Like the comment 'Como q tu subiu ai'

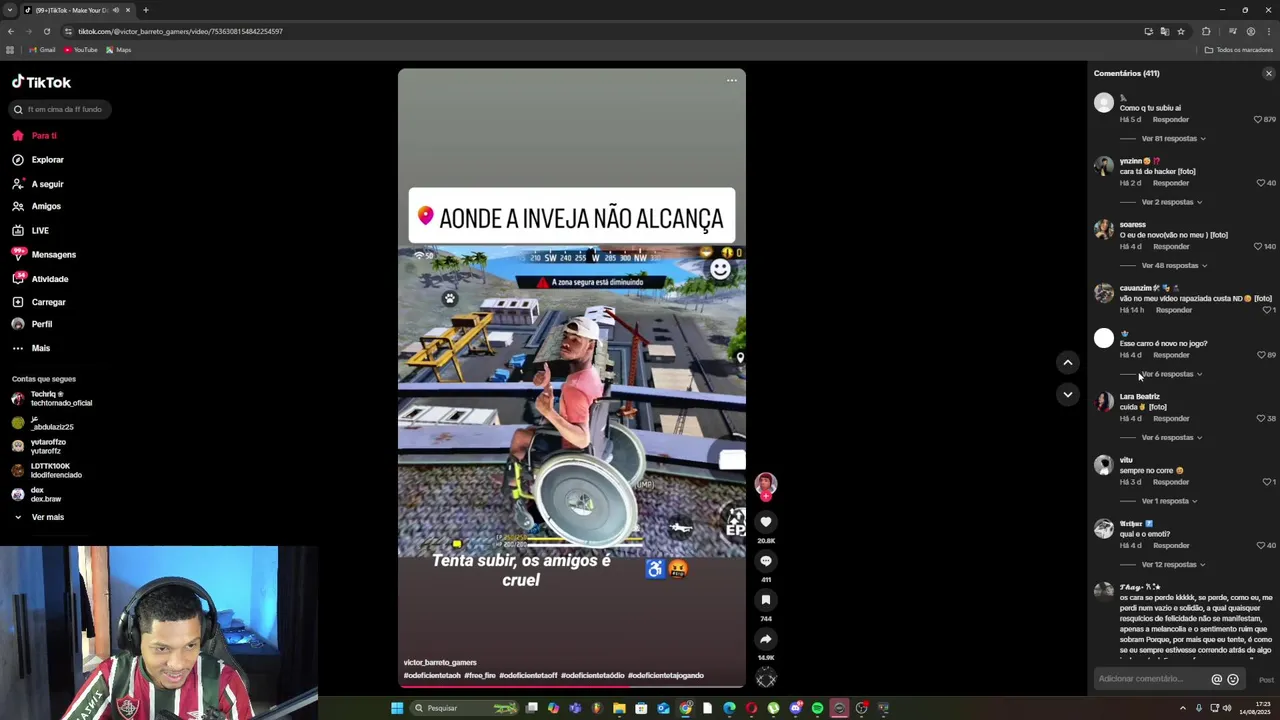click(x=1258, y=119)
